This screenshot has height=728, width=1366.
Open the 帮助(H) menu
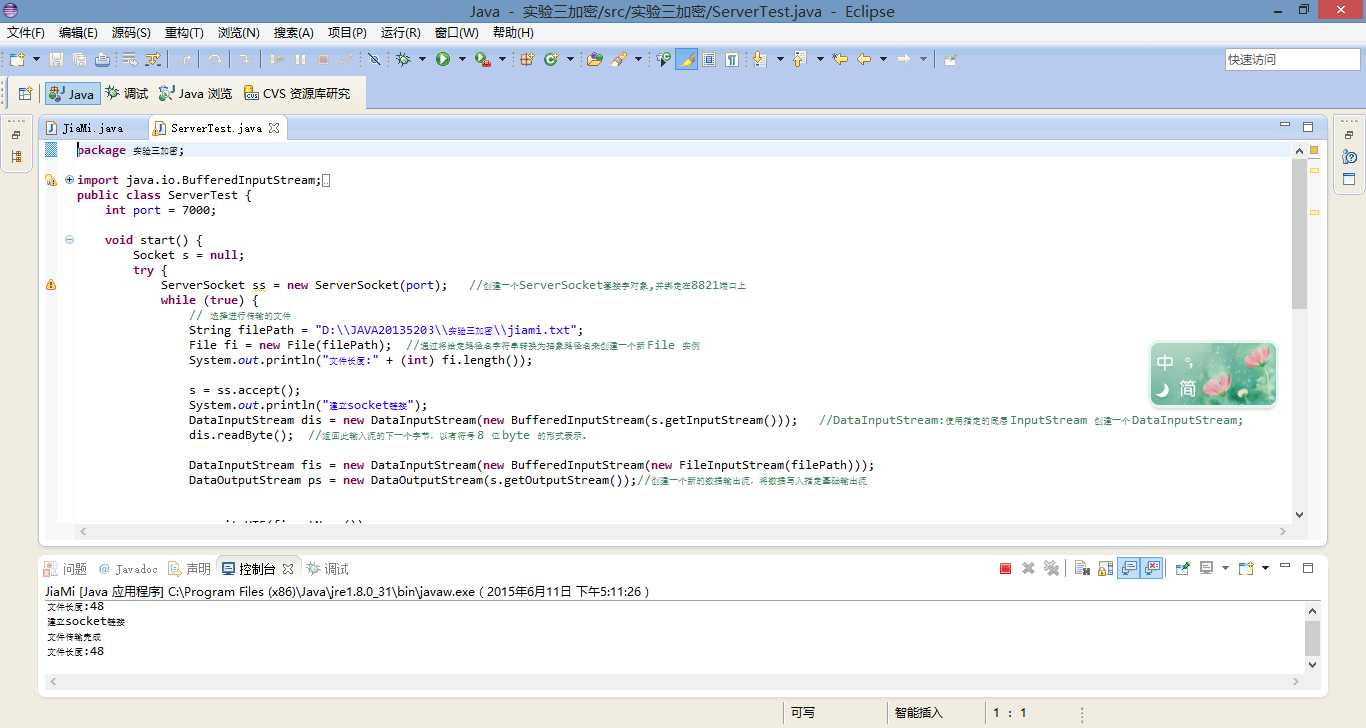pos(513,32)
